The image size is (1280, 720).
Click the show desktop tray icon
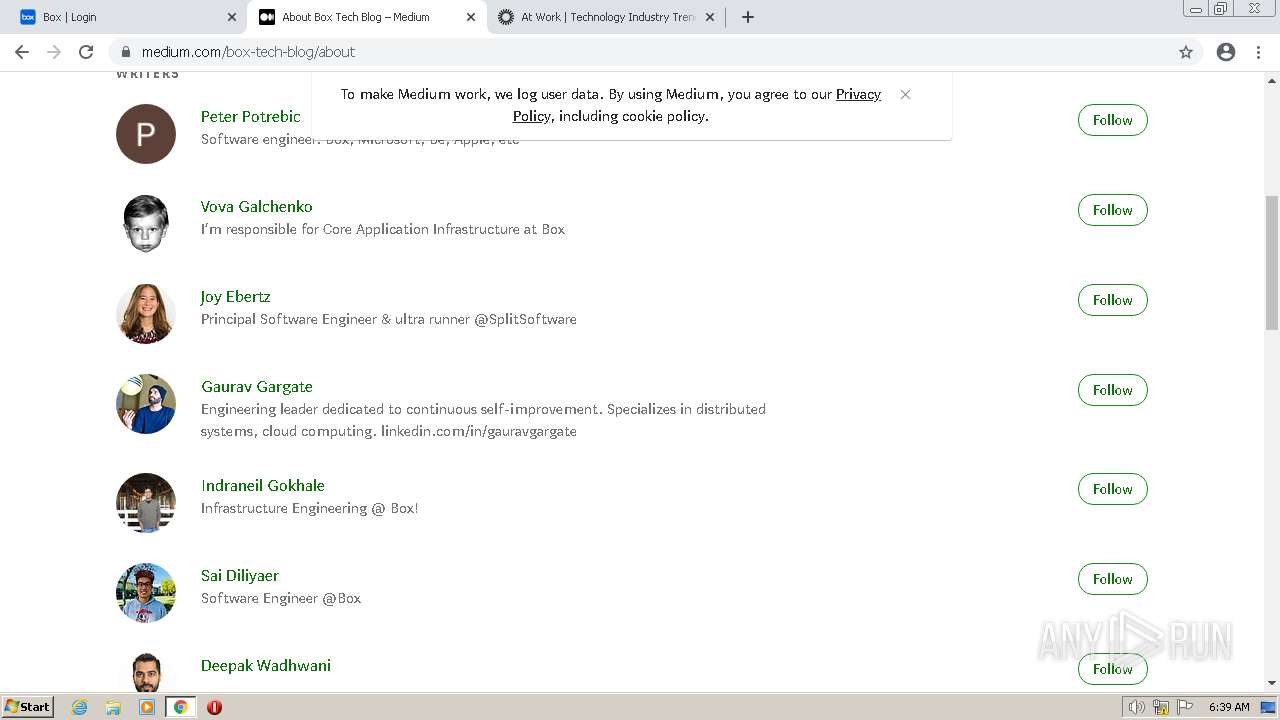[1268, 707]
